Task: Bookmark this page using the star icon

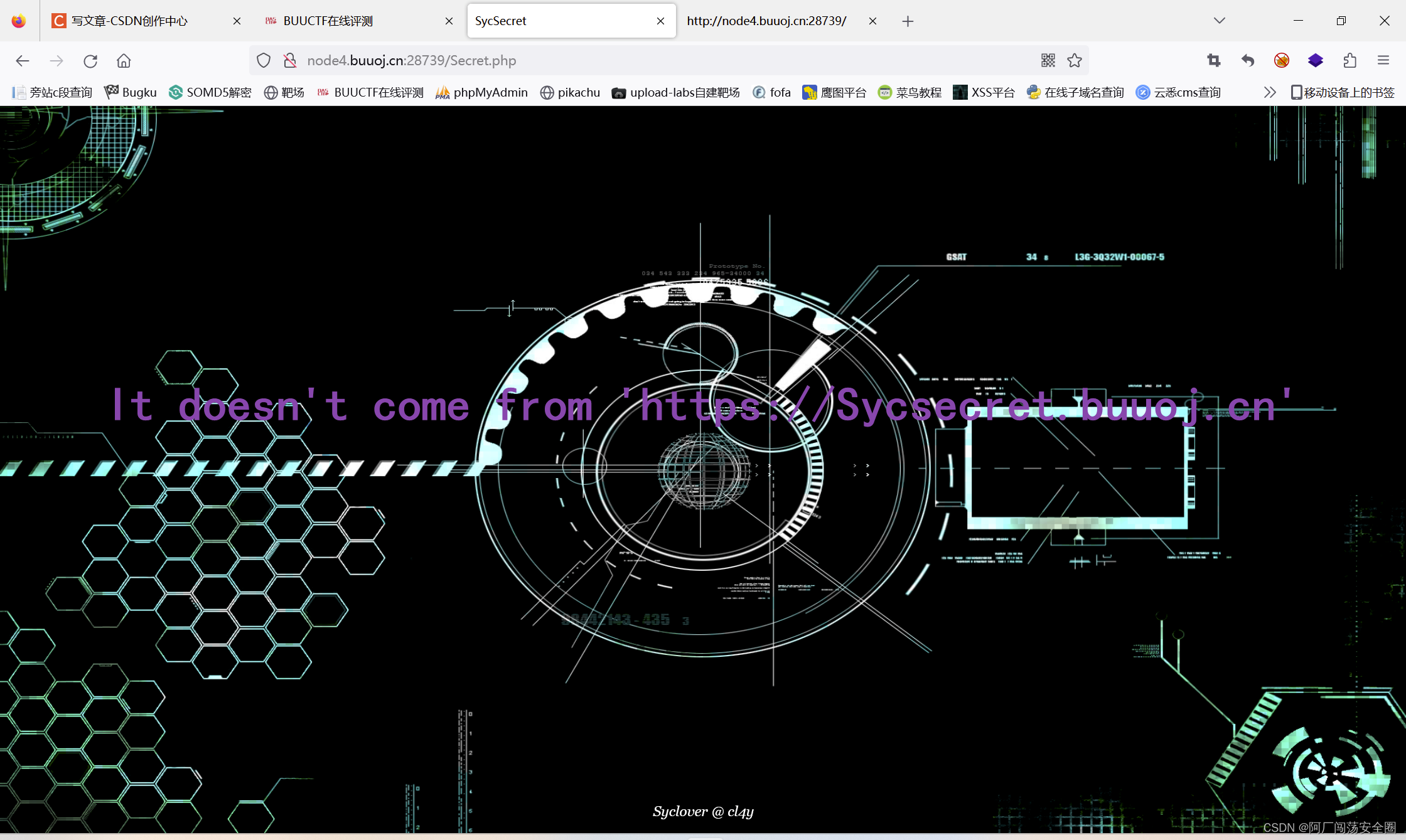Action: pyautogui.click(x=1075, y=60)
